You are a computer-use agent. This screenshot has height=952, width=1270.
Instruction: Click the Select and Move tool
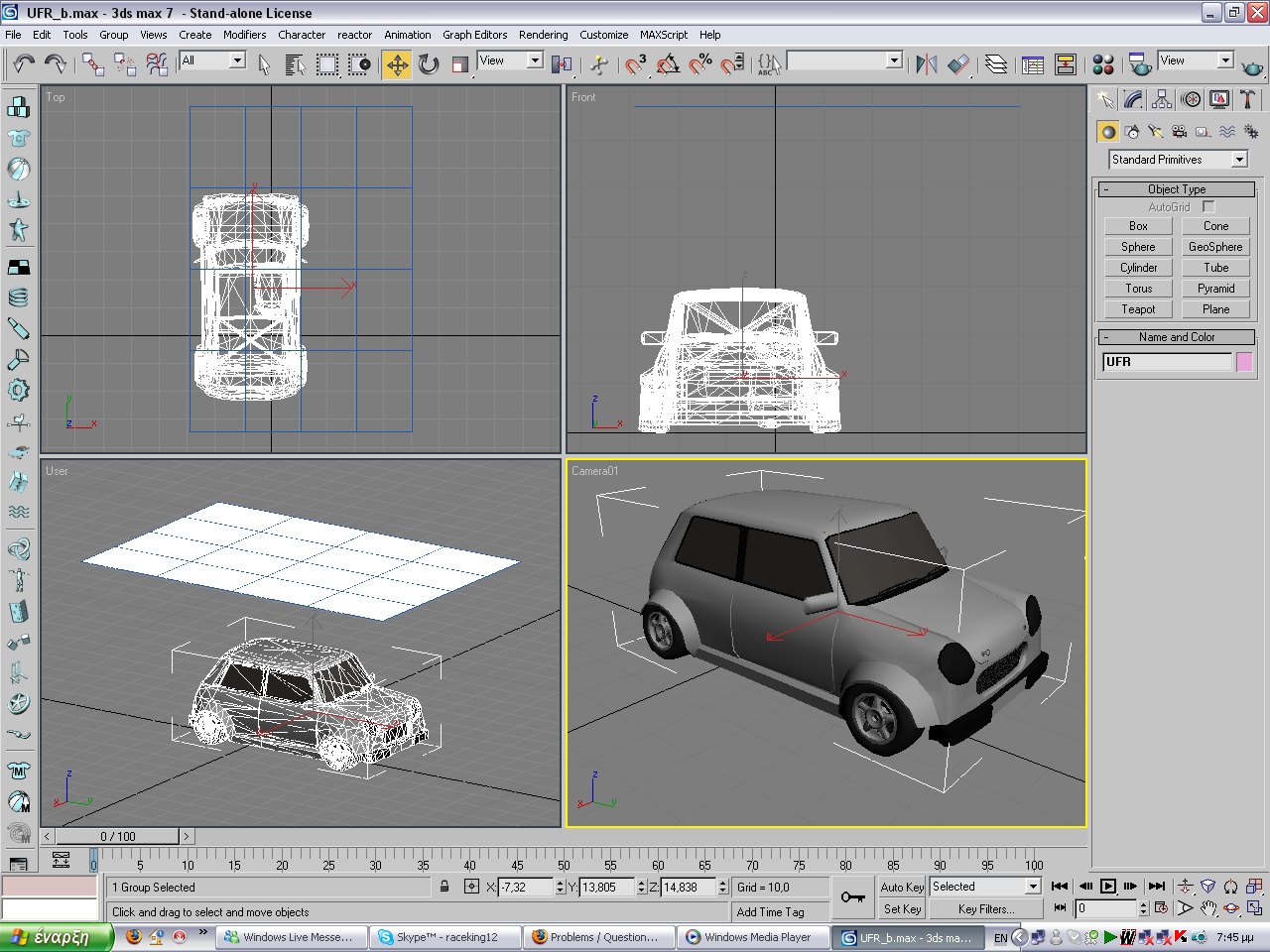tap(397, 64)
